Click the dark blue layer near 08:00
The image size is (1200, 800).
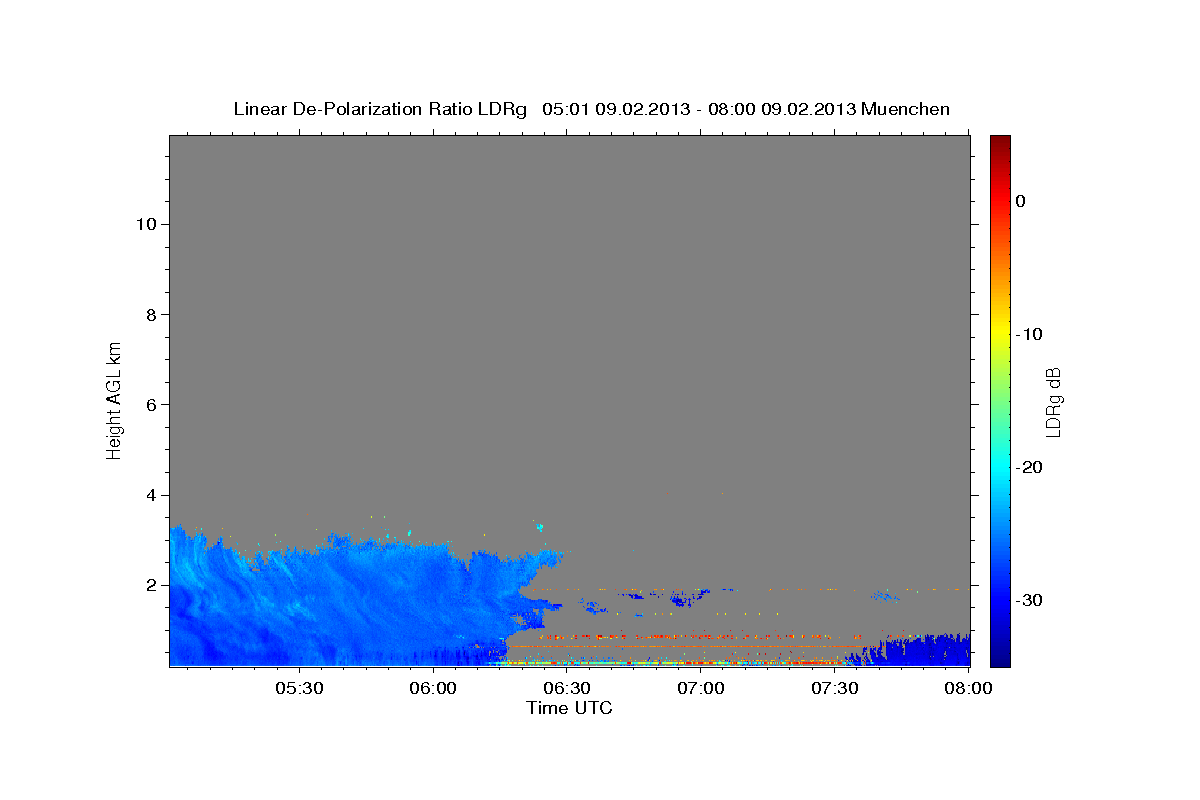click(915, 650)
